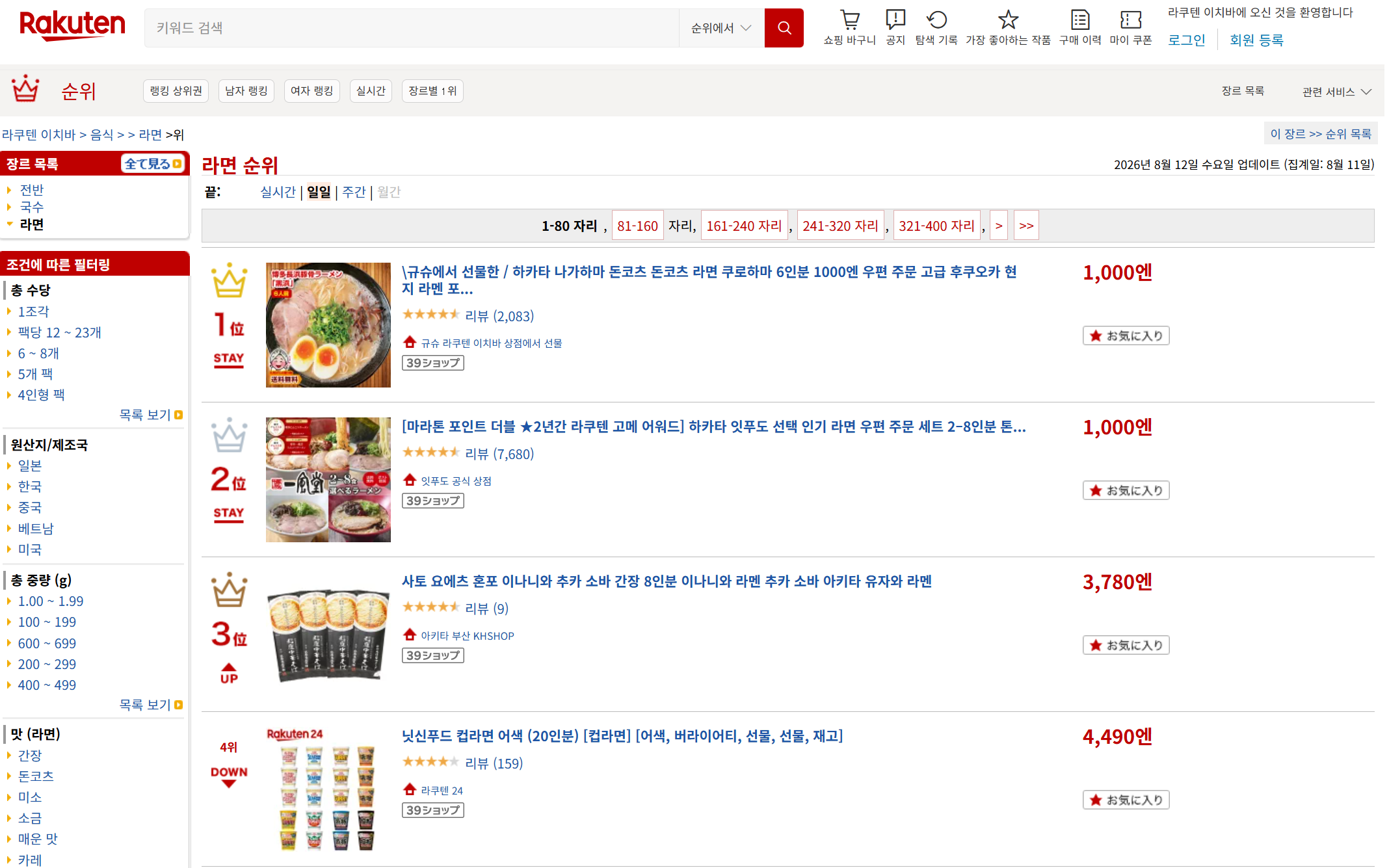Select the 실시간 tab in ranking bar
The height and width of the screenshot is (868, 1389).
click(x=371, y=91)
